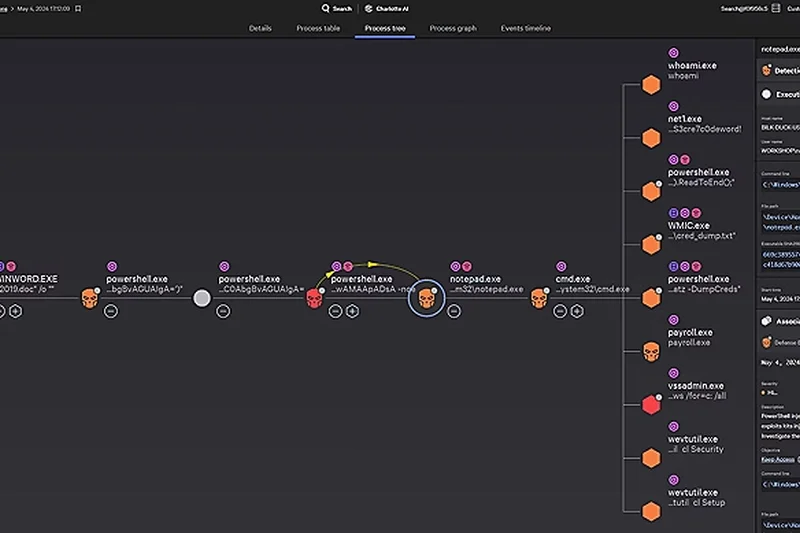Click the bookmark icon in top bar
Image resolution: width=800 pixels, height=533 pixels.
point(79,8)
